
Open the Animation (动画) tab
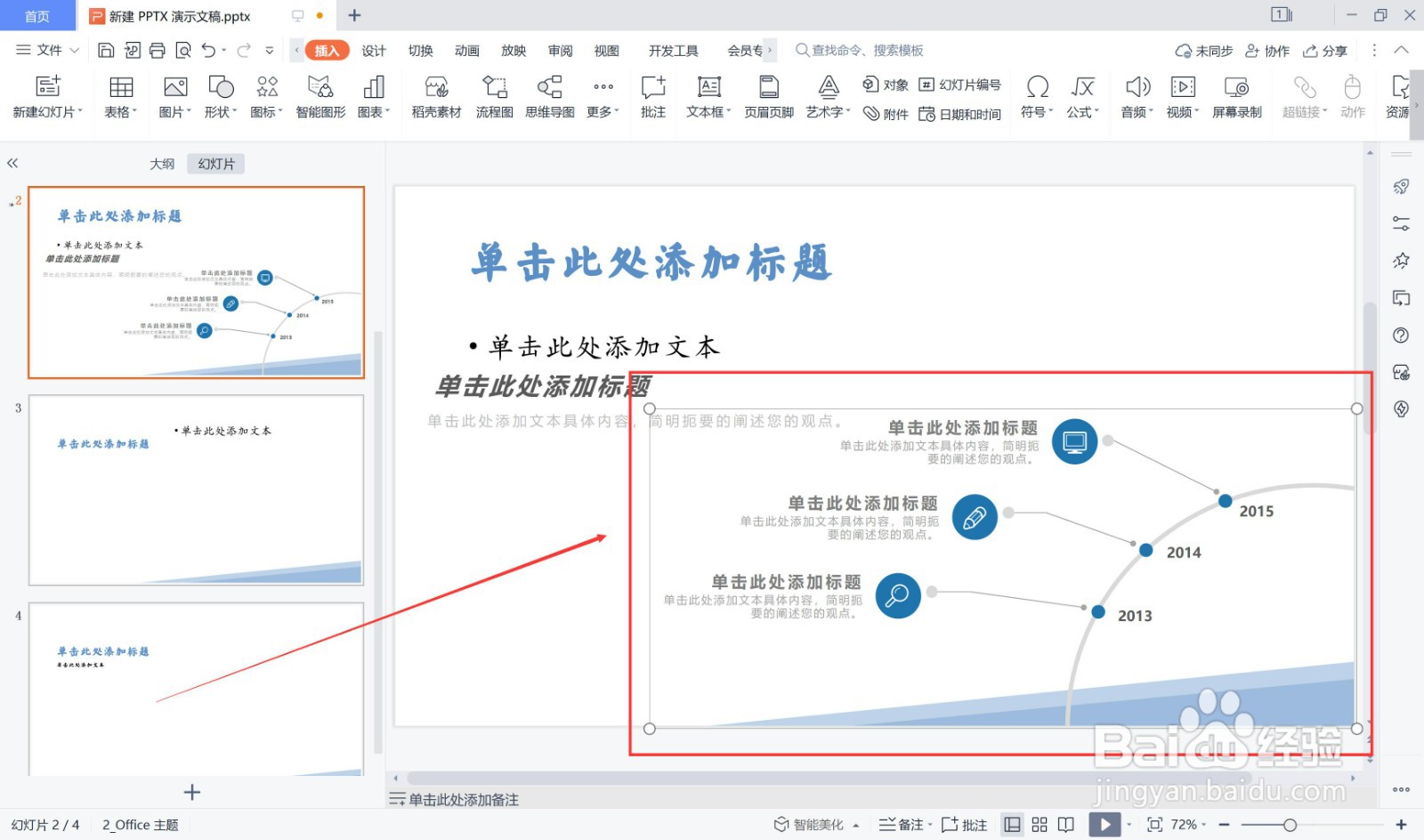click(466, 51)
